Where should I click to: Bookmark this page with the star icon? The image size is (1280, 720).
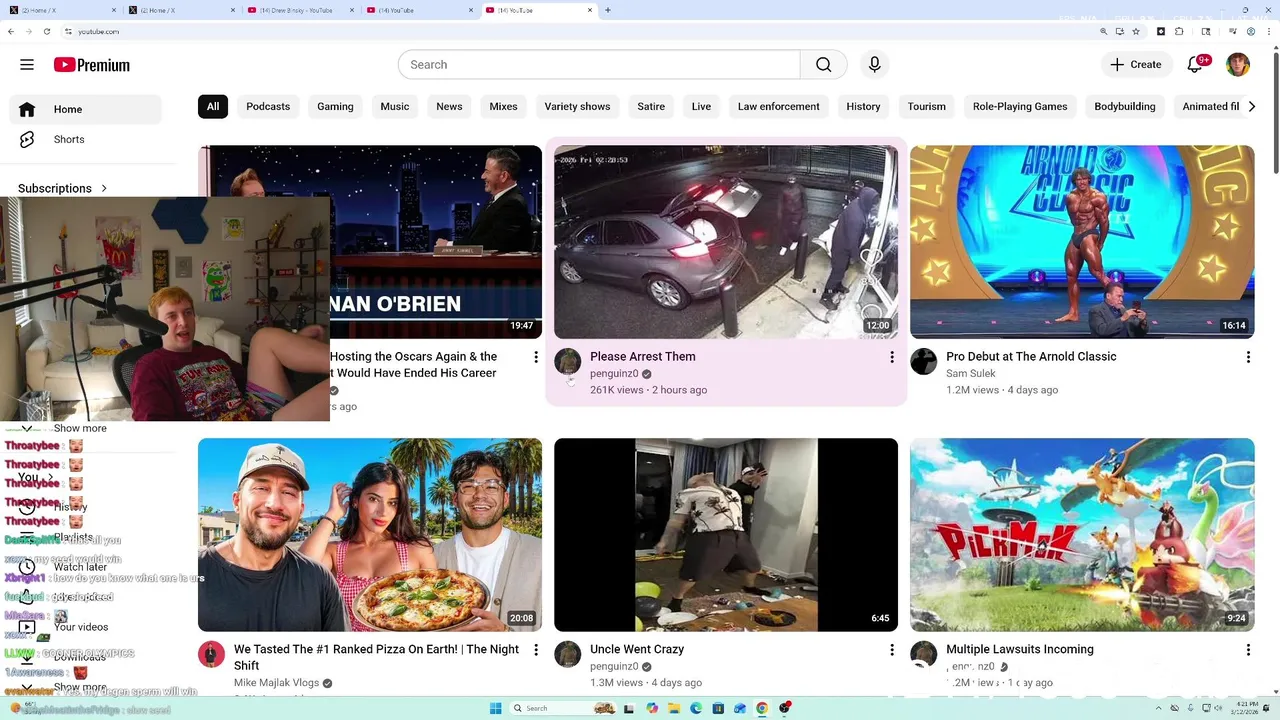(x=1136, y=31)
